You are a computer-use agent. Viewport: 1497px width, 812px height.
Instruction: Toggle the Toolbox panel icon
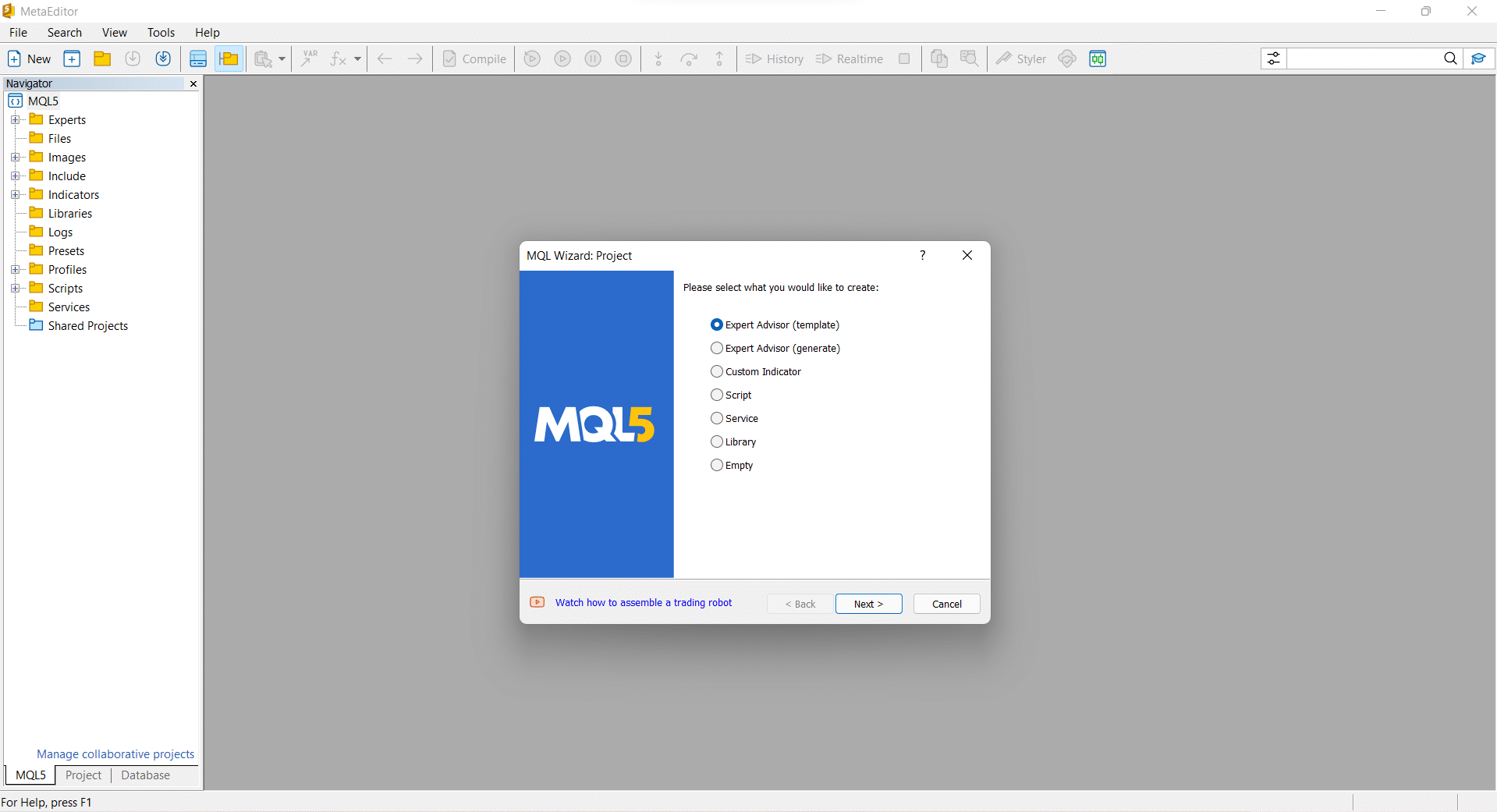point(198,59)
